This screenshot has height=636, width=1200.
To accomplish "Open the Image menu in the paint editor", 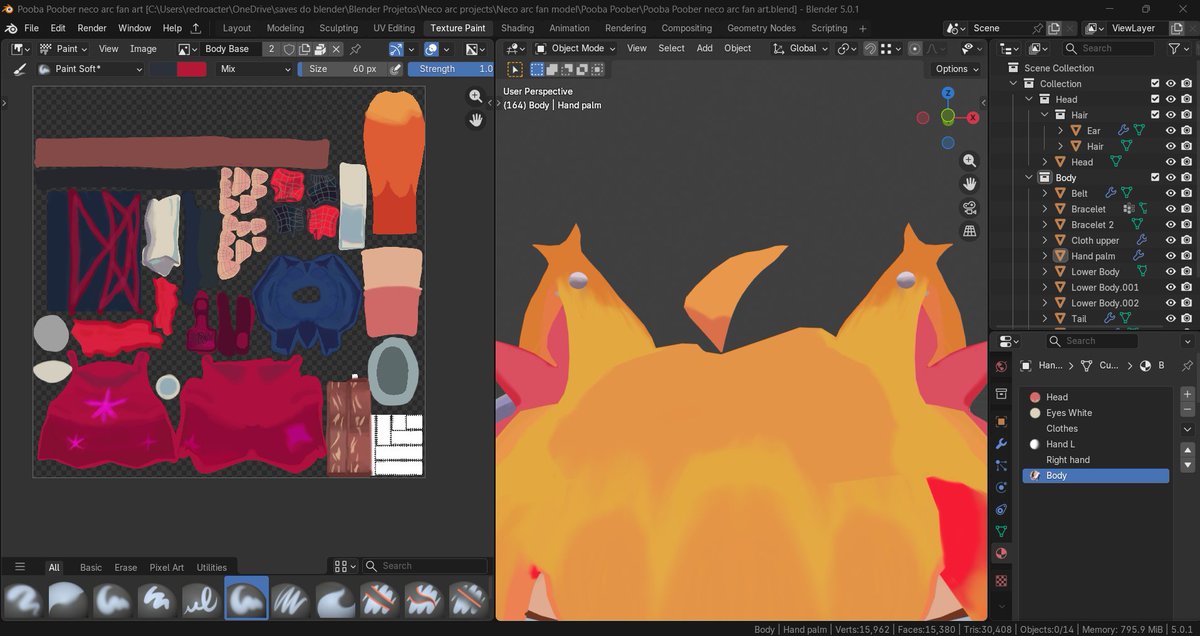I will pos(143,48).
